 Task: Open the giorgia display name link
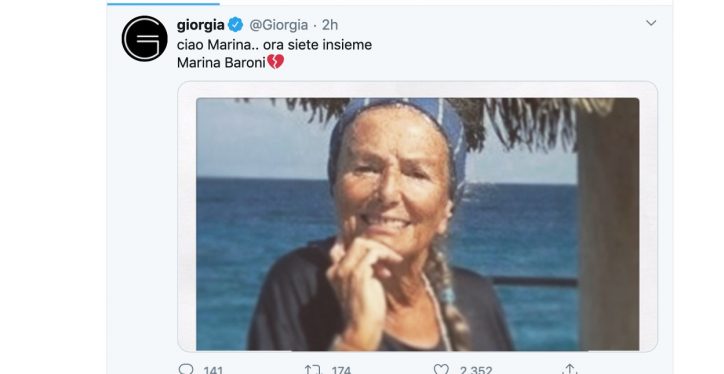point(201,25)
